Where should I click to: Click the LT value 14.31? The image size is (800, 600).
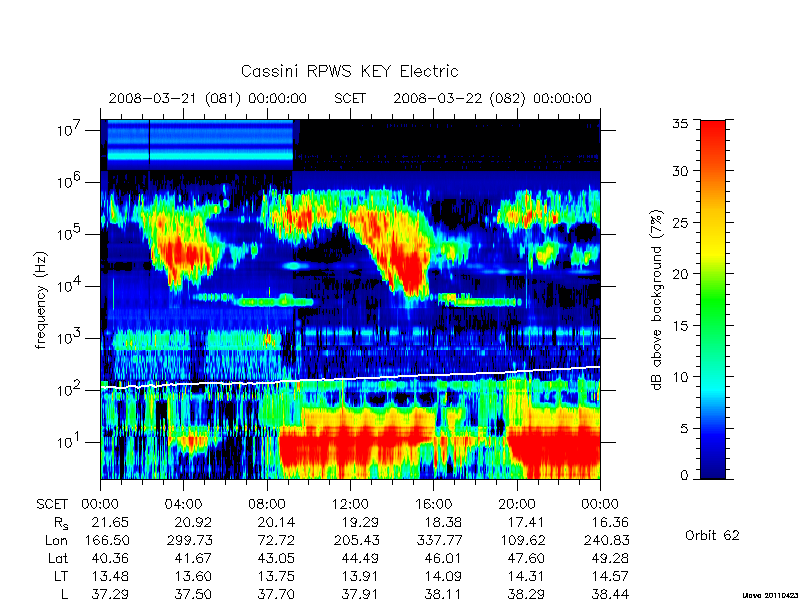click(526, 576)
